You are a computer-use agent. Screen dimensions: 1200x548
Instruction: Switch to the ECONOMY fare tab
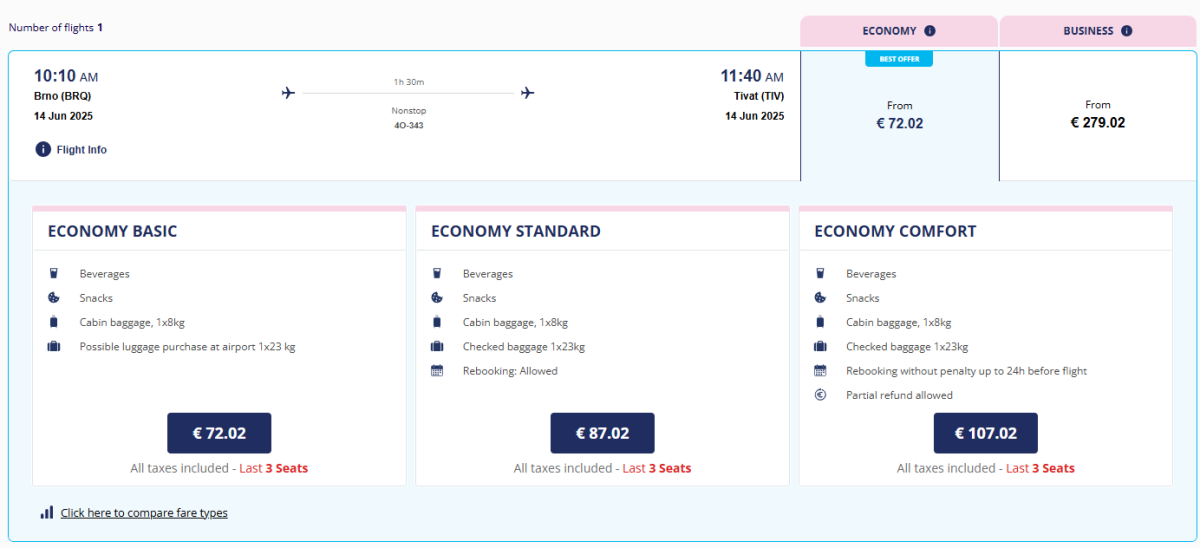pyautogui.click(x=888, y=31)
